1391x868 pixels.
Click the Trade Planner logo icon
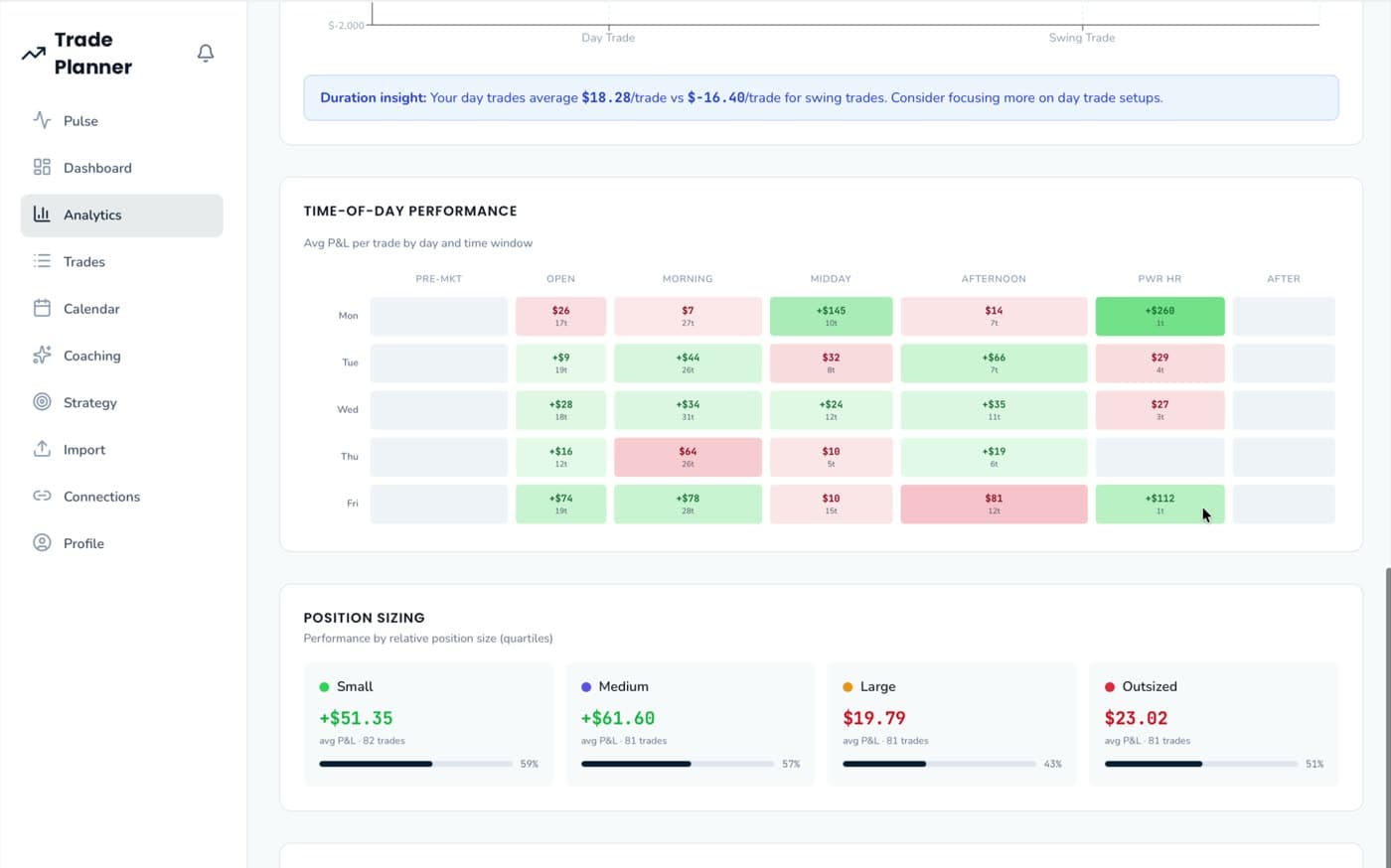34,54
